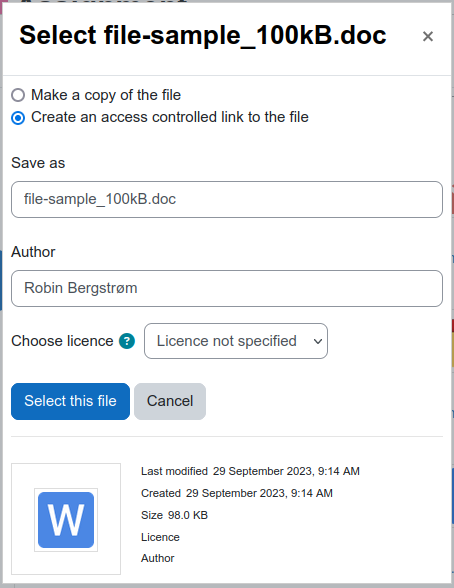Select the 'Make a copy of the file' radio button
The width and height of the screenshot is (454, 588).
(18, 95)
